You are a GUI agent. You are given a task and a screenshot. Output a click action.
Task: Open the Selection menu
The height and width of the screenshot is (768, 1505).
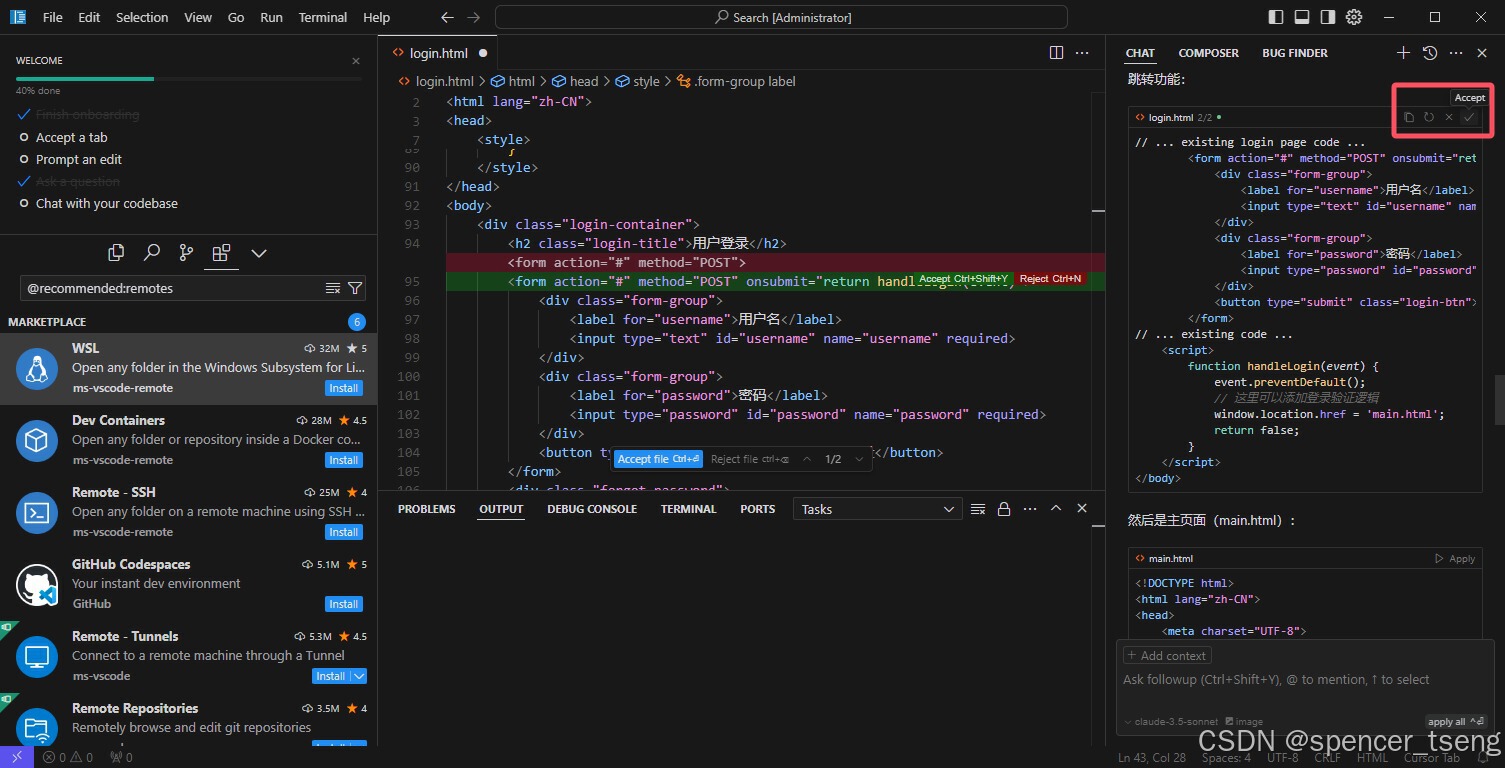tap(142, 17)
